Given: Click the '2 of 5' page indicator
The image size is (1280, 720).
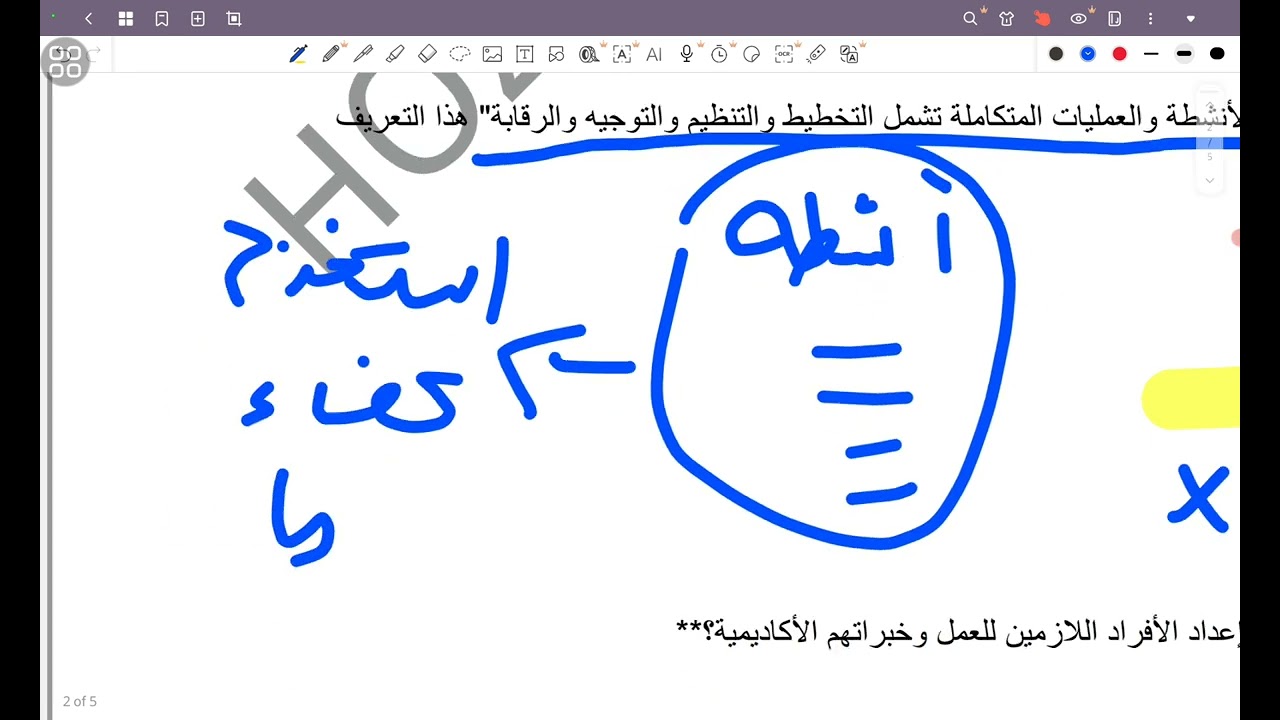Looking at the screenshot, I should pyautogui.click(x=80, y=701).
